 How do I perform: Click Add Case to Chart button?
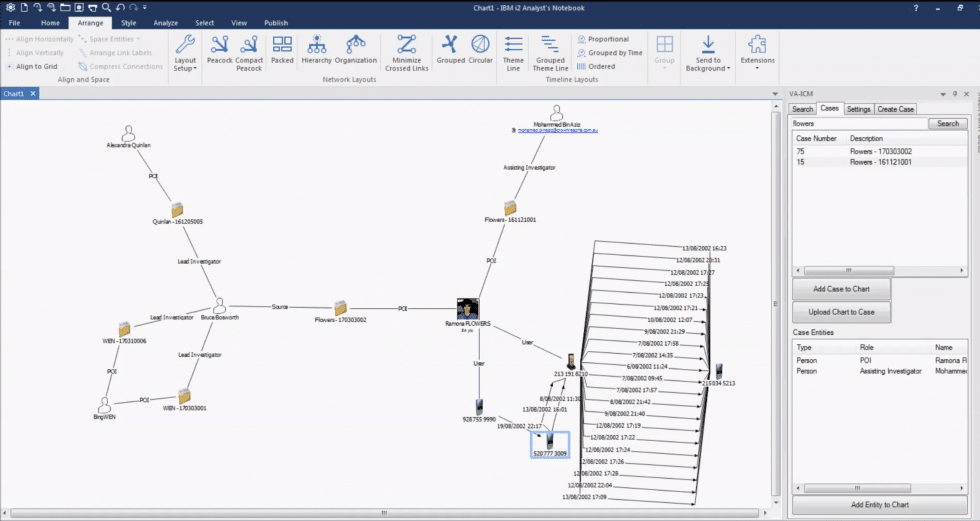(x=841, y=289)
